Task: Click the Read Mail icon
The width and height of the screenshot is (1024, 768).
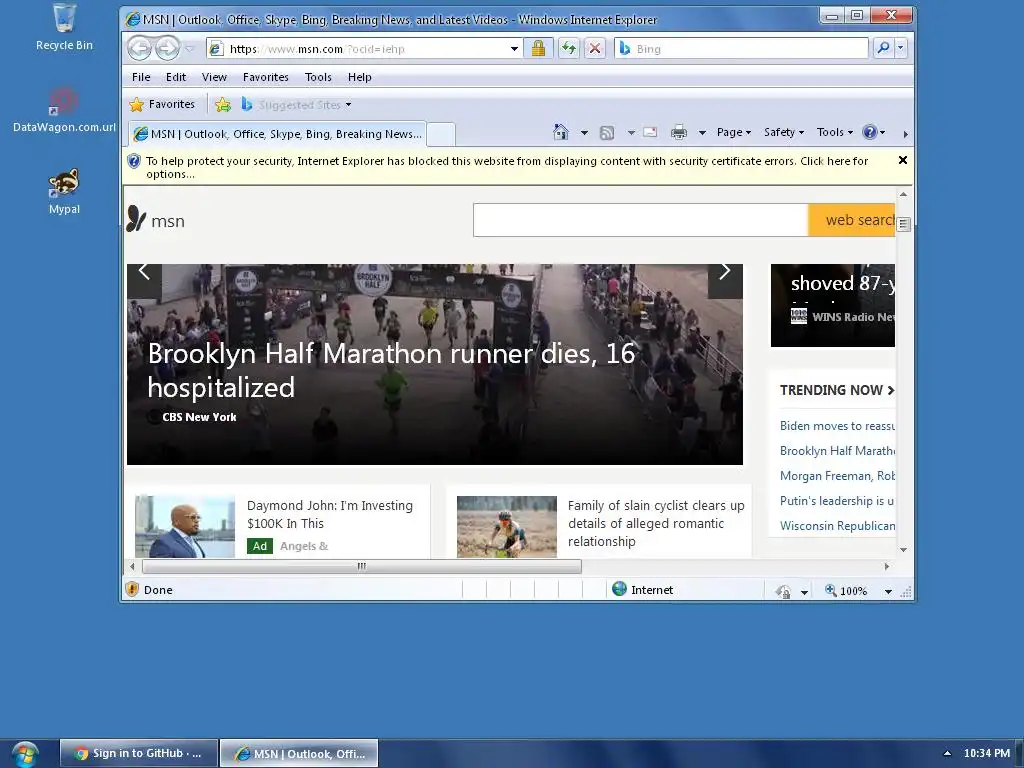Action: (x=650, y=132)
